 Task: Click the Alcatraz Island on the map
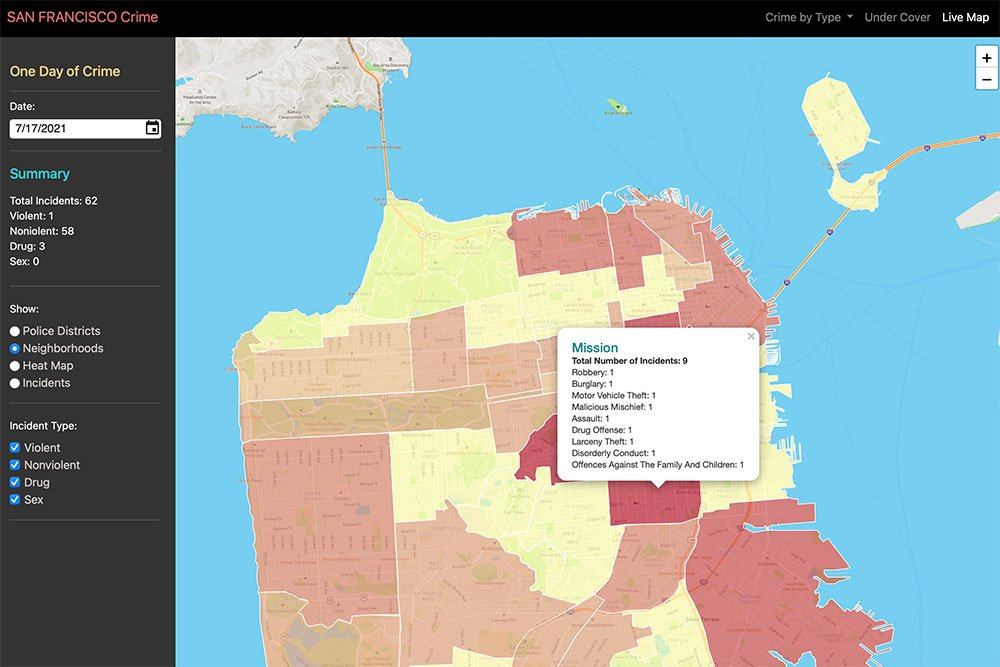(x=618, y=105)
